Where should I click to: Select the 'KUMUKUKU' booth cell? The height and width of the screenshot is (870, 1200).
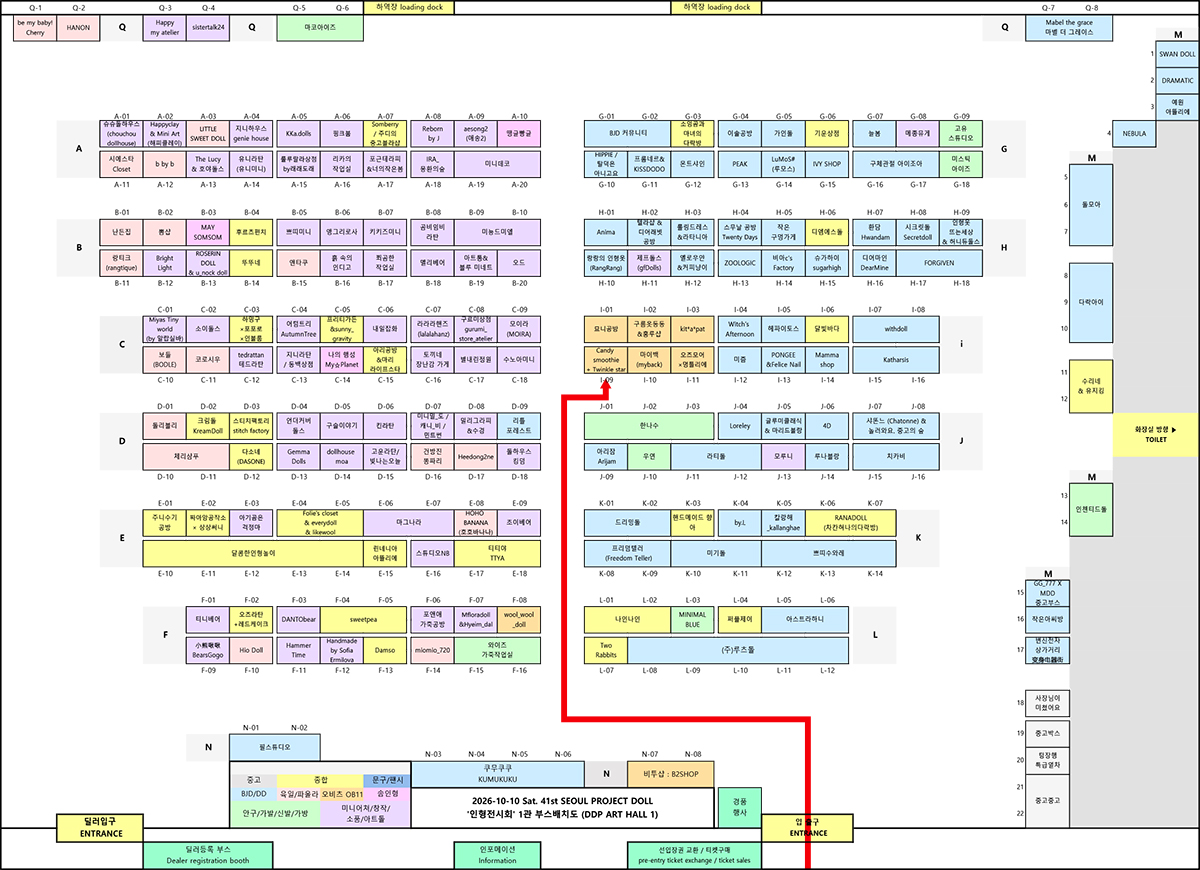pos(498,773)
